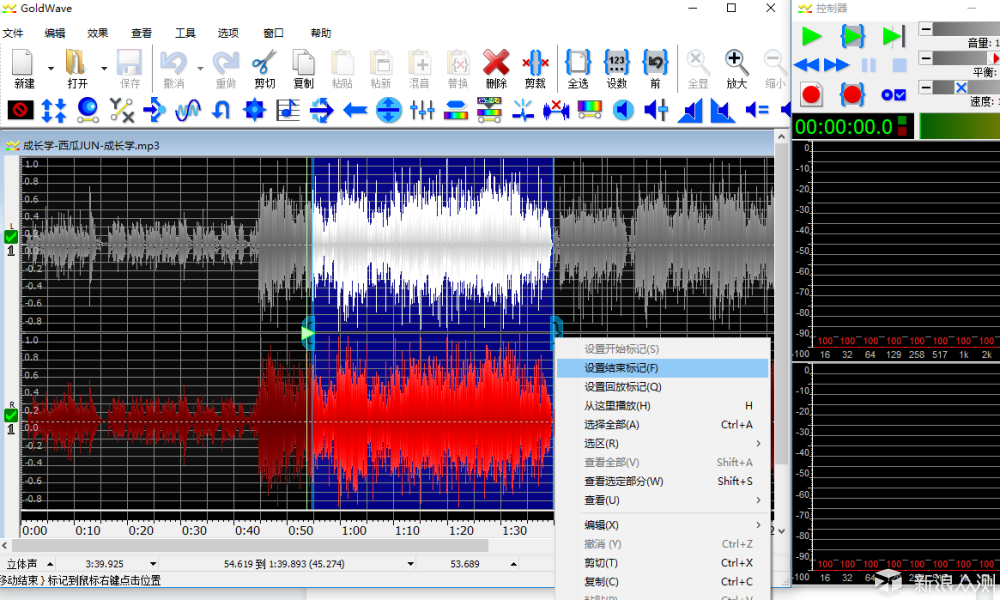Click the 打开 (Open) folder icon
Image resolution: width=1000 pixels, height=600 pixels.
(76, 63)
